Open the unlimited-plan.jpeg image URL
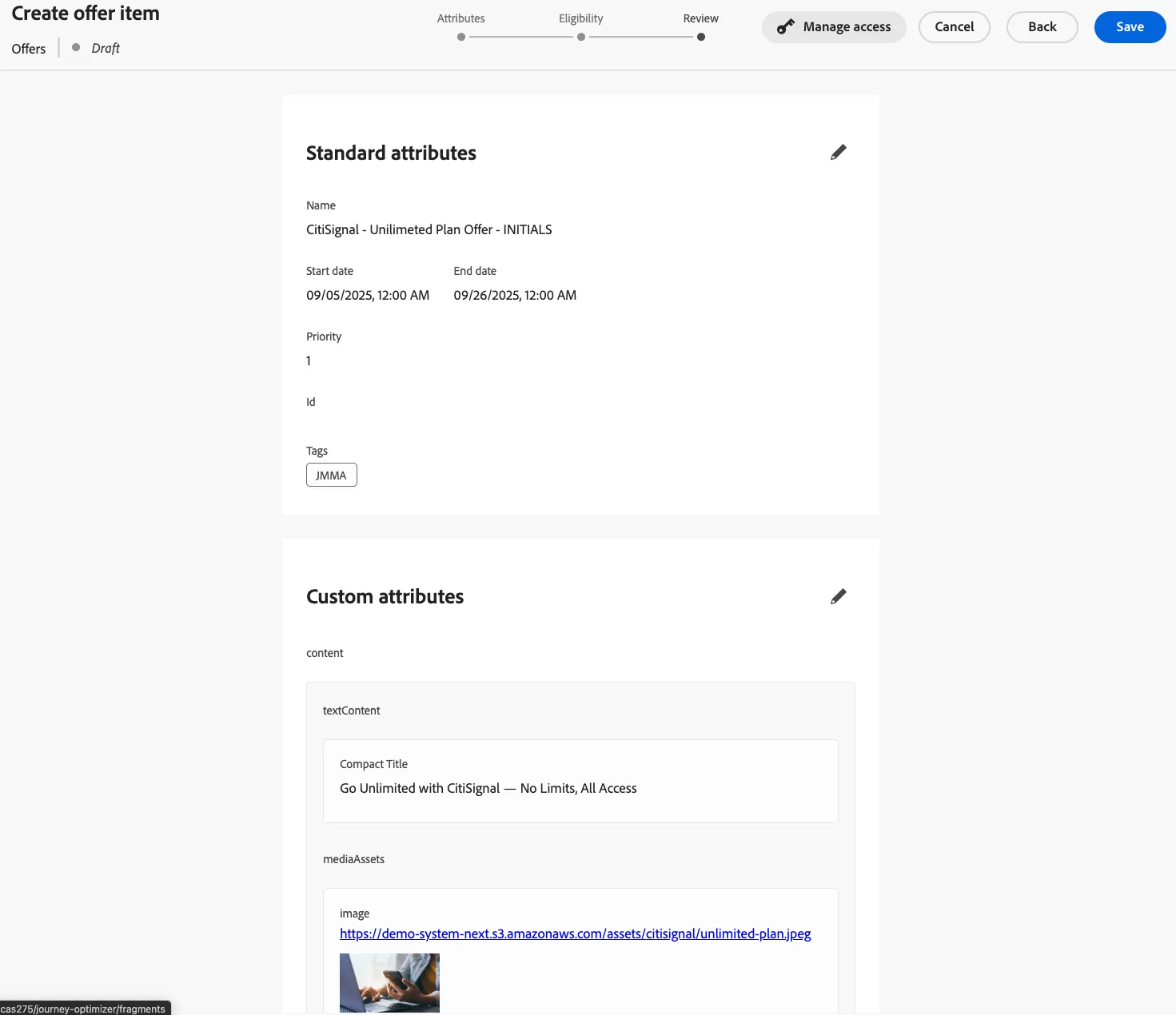The height and width of the screenshot is (1015, 1176). tap(575, 933)
